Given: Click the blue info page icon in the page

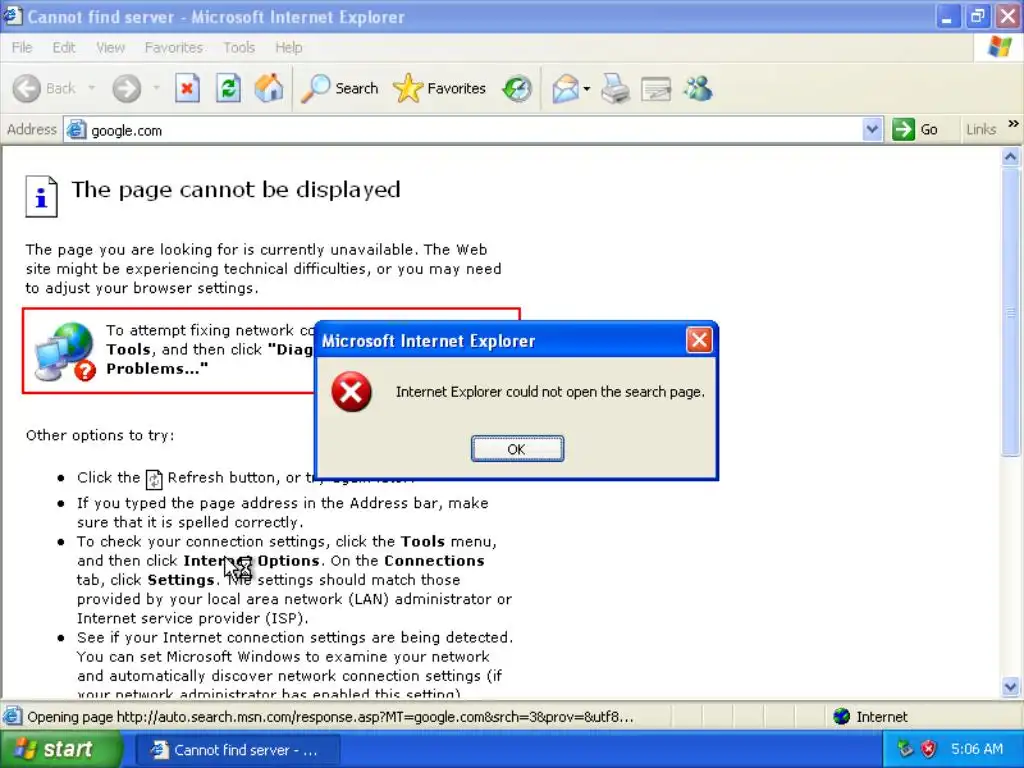Looking at the screenshot, I should 41,196.
